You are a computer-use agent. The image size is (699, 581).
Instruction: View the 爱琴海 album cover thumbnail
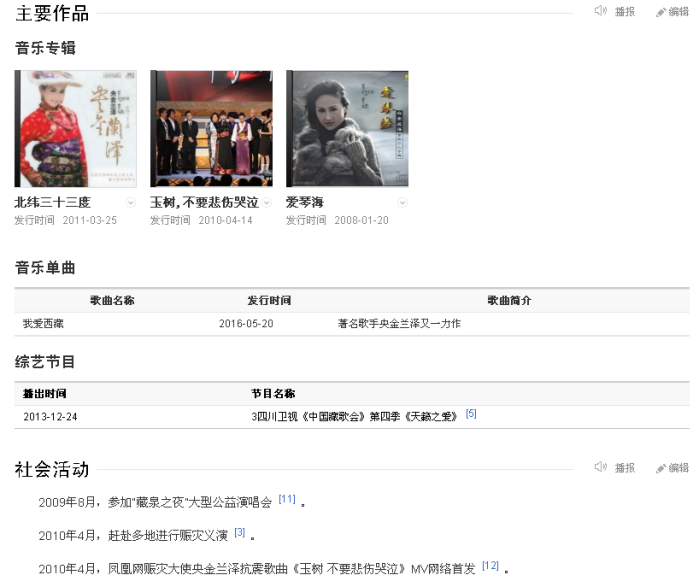click(347, 128)
